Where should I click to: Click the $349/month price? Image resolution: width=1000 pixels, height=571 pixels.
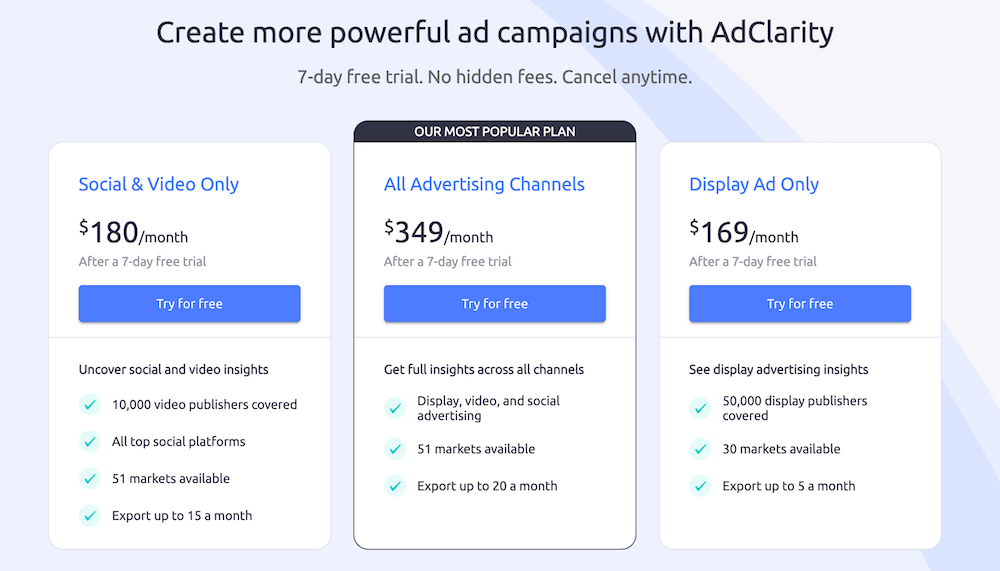(x=439, y=234)
